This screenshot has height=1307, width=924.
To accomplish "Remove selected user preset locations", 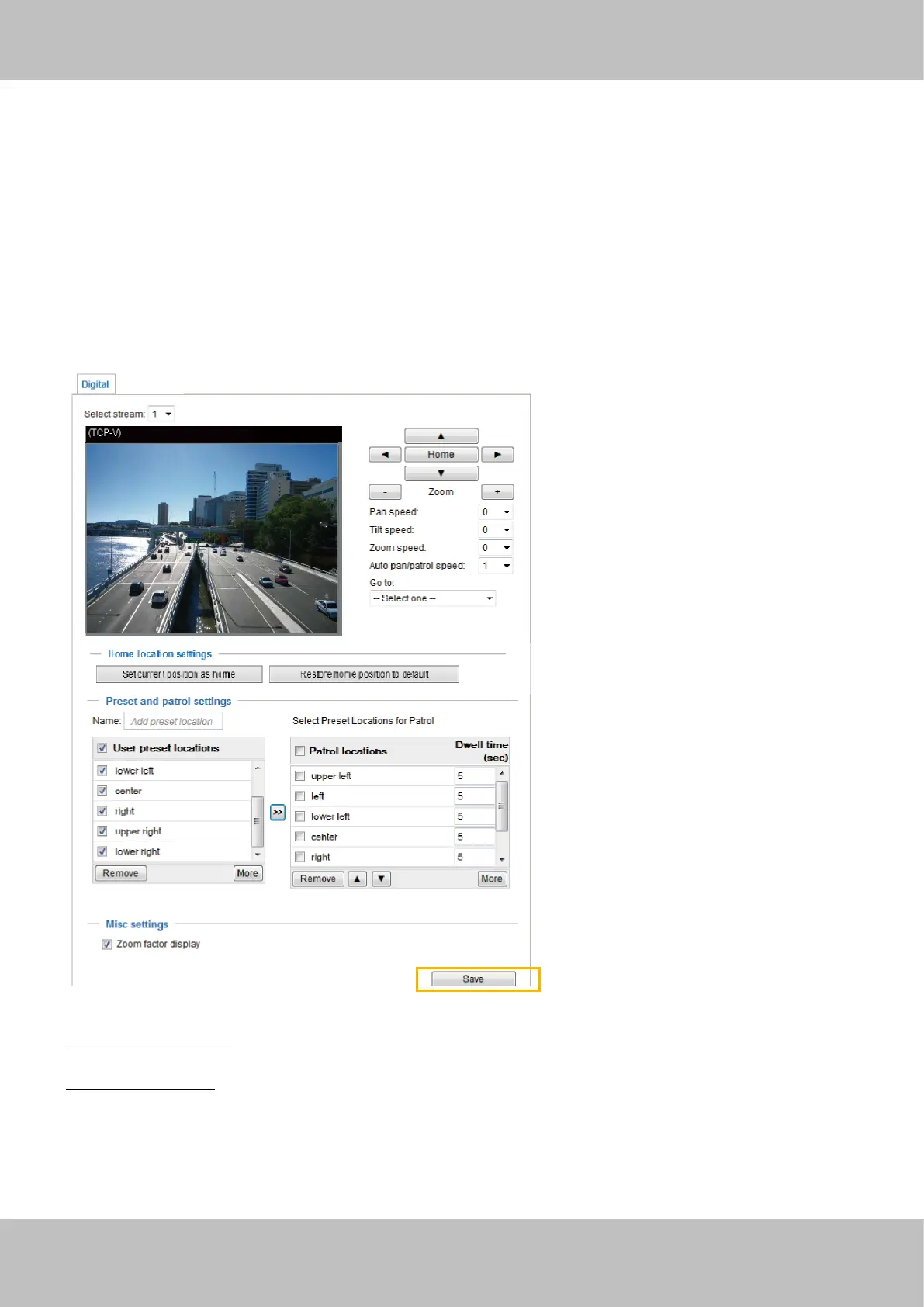I will tap(120, 873).
